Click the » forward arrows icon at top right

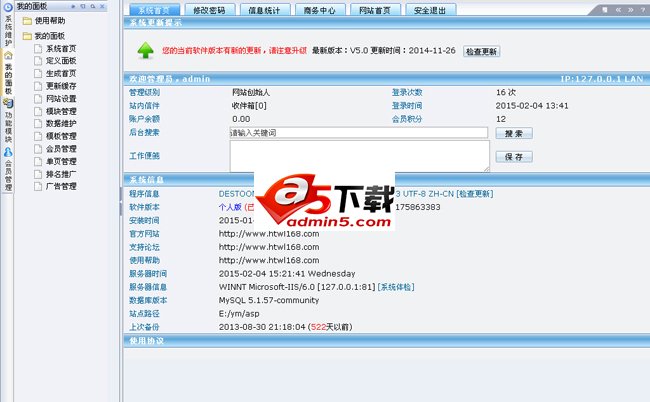[631, 10]
